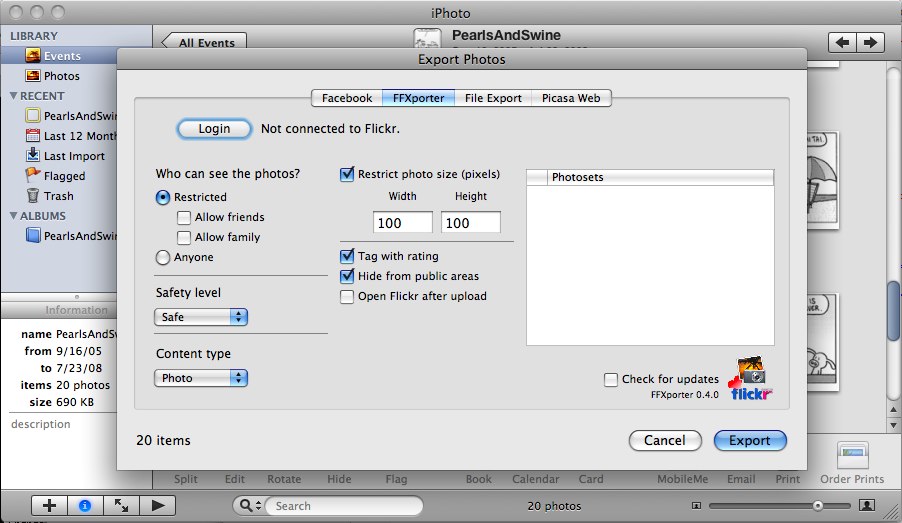Go to next event with right arrow
Viewport: 902px width, 523px height.
871,43
